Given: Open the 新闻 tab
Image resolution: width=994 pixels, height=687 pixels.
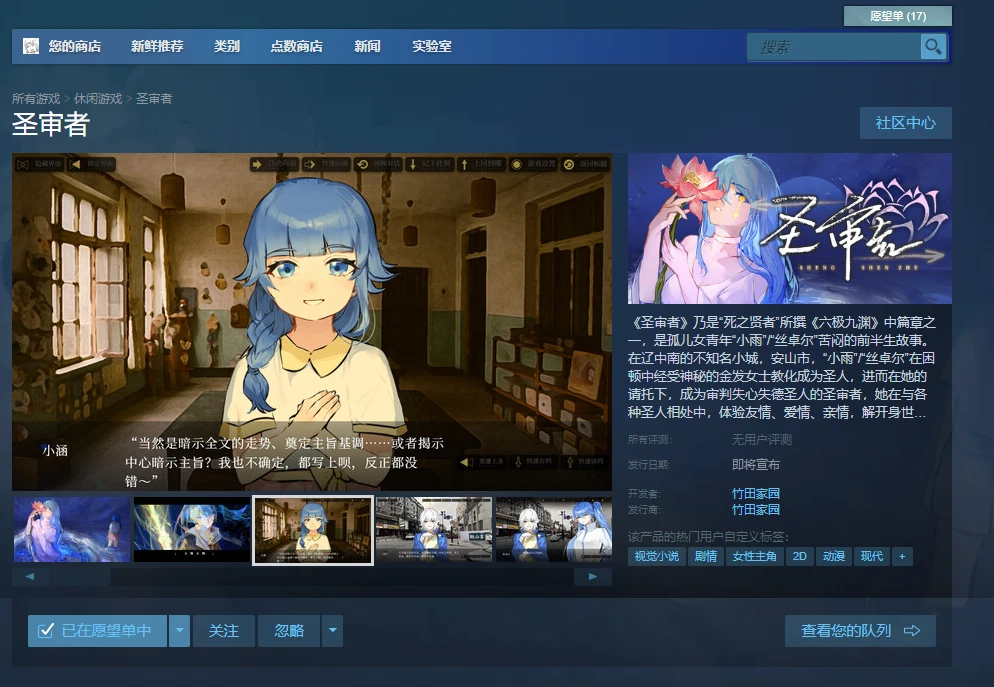Looking at the screenshot, I should click(368, 46).
